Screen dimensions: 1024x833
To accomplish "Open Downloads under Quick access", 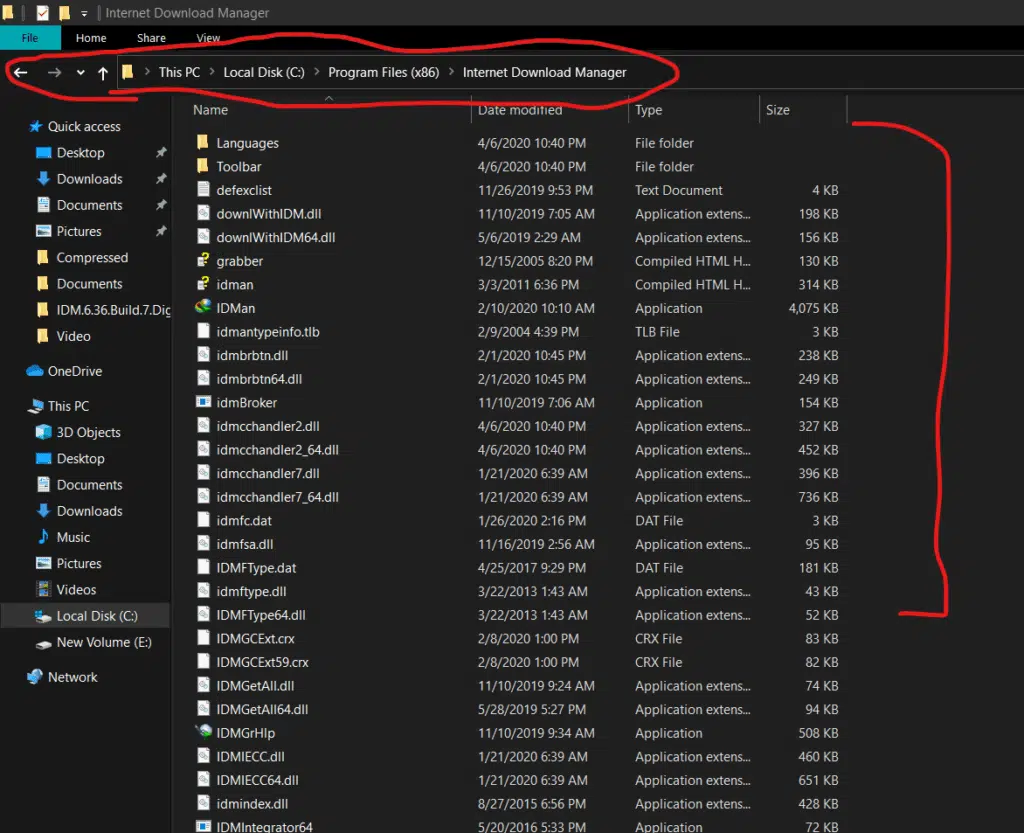I will coord(89,179).
